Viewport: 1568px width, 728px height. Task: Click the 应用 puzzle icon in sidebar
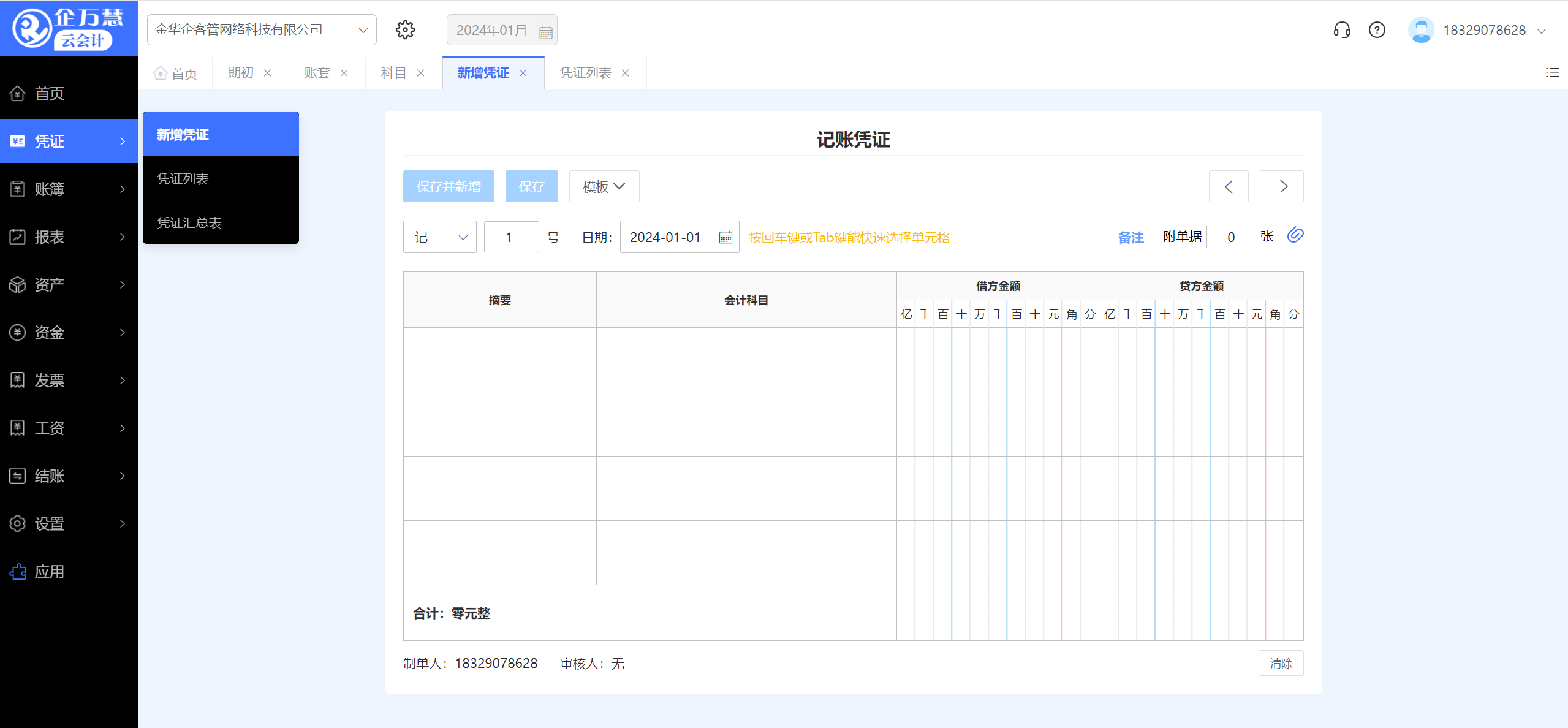point(18,572)
